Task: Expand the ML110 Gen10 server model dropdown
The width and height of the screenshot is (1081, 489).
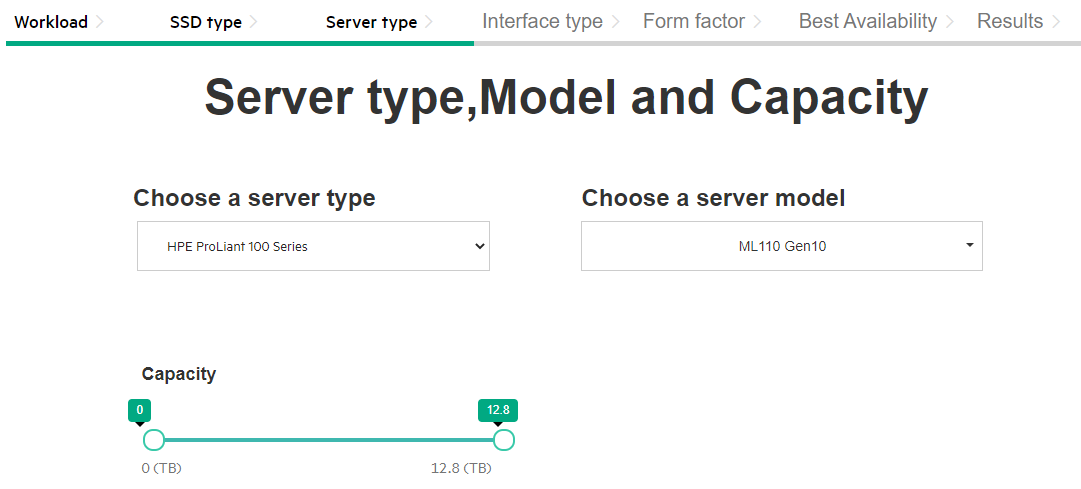Action: pyautogui.click(x=782, y=246)
